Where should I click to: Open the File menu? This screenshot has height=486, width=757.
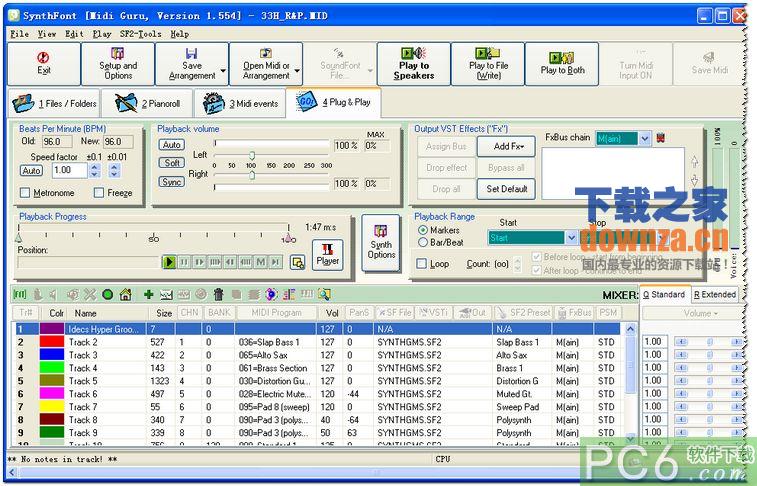tap(19, 34)
